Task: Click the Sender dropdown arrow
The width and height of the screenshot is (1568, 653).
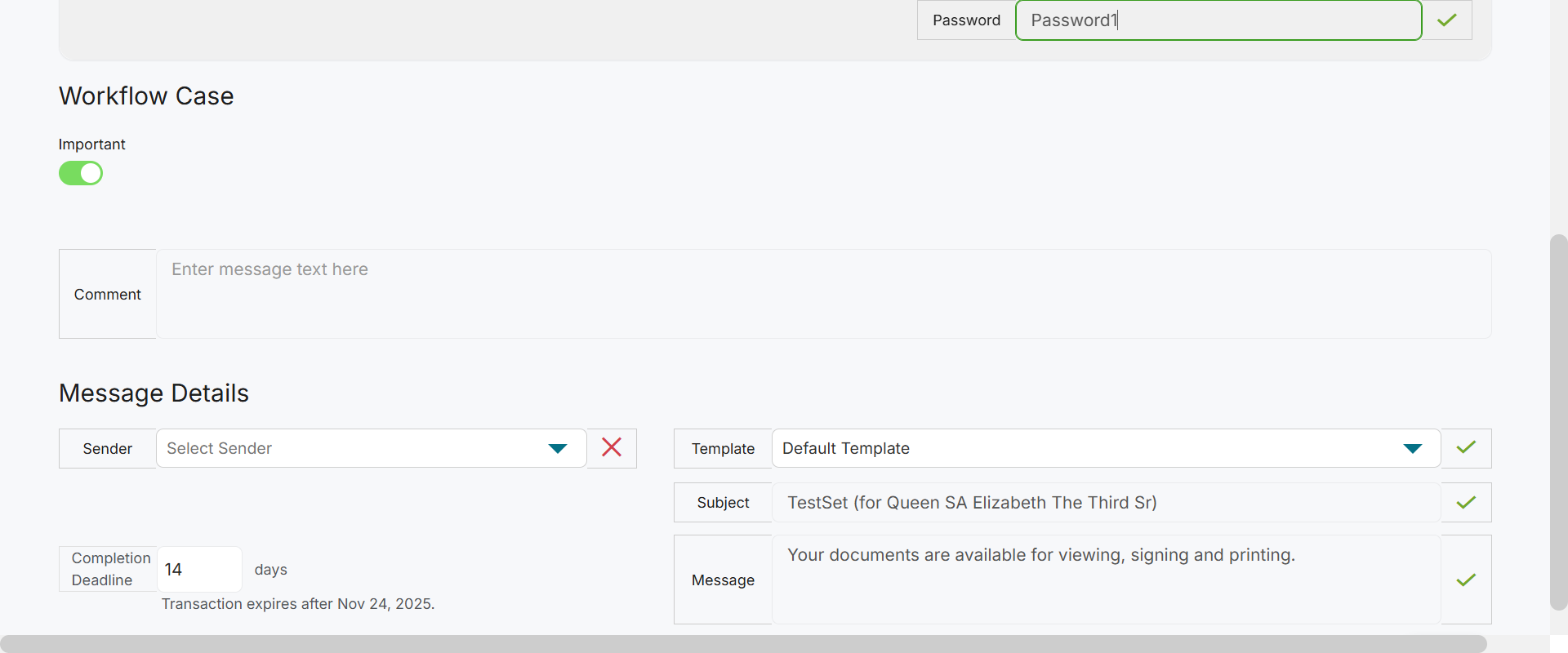Action: (558, 448)
